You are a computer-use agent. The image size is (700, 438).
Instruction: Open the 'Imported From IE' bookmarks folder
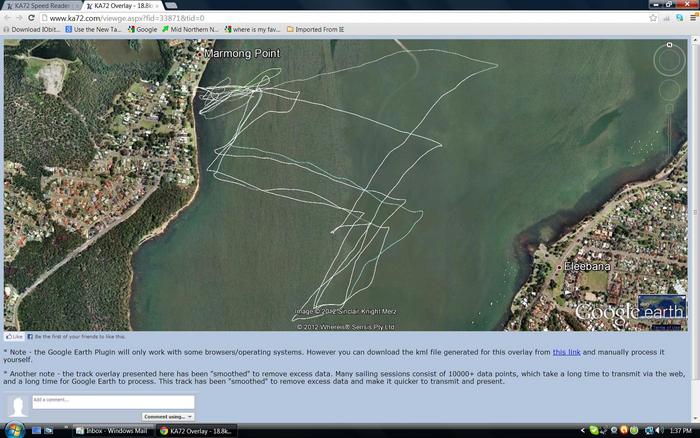315,30
